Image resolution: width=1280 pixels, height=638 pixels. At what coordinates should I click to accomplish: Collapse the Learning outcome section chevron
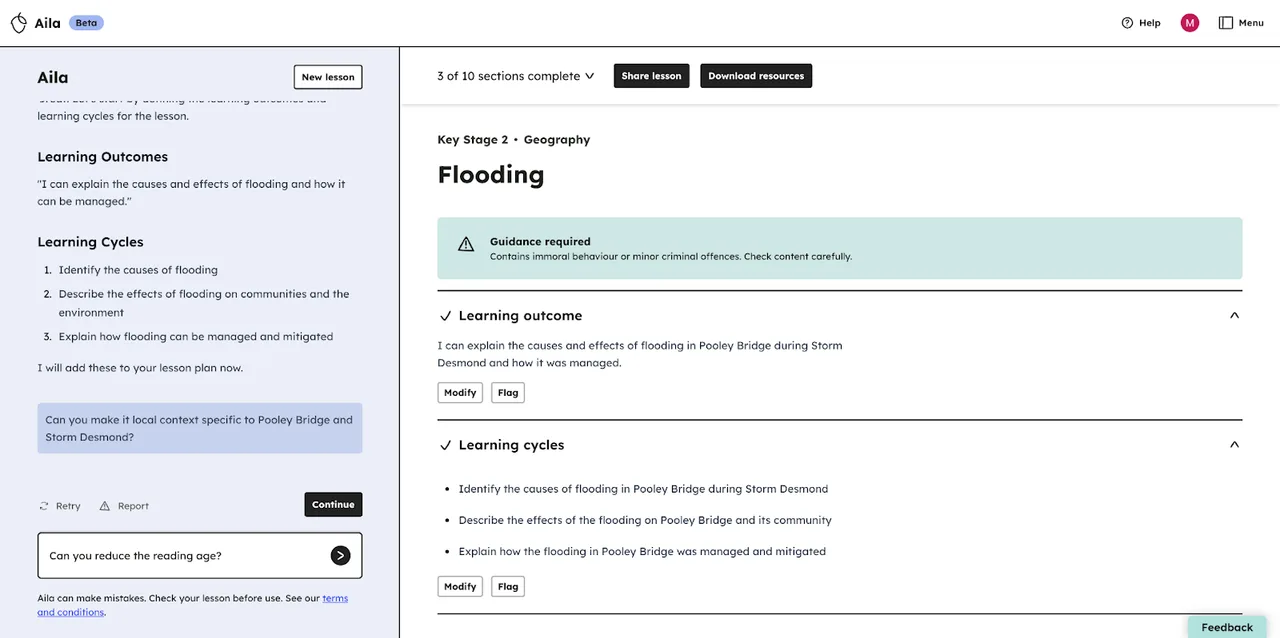click(1234, 315)
